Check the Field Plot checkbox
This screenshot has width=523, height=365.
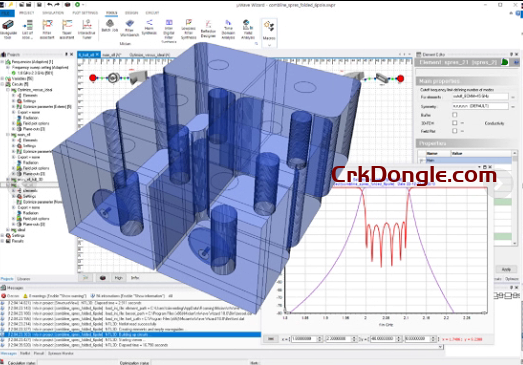(x=454, y=131)
